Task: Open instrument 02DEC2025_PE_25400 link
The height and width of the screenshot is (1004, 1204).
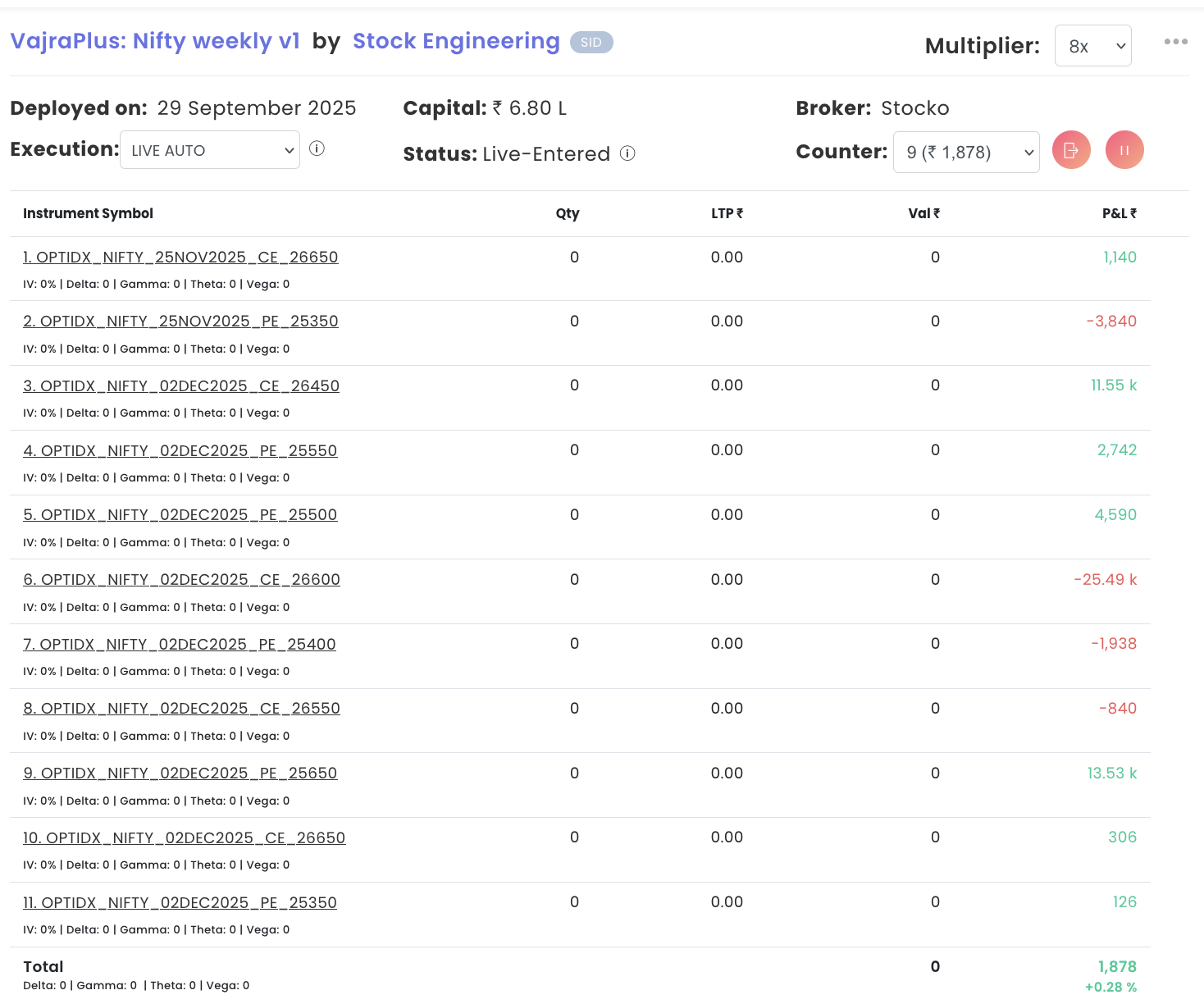Action: coord(180,645)
